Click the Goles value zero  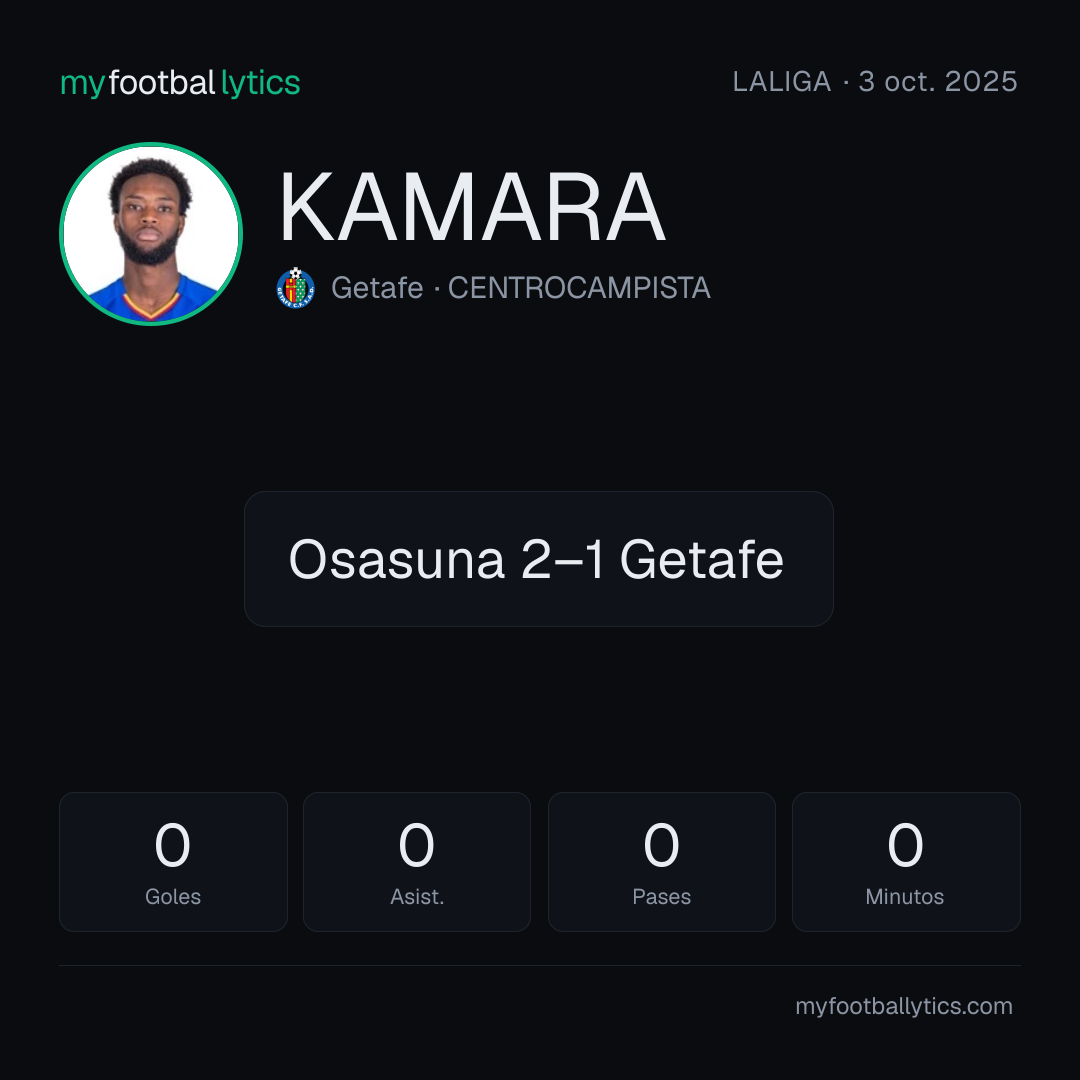tap(172, 845)
